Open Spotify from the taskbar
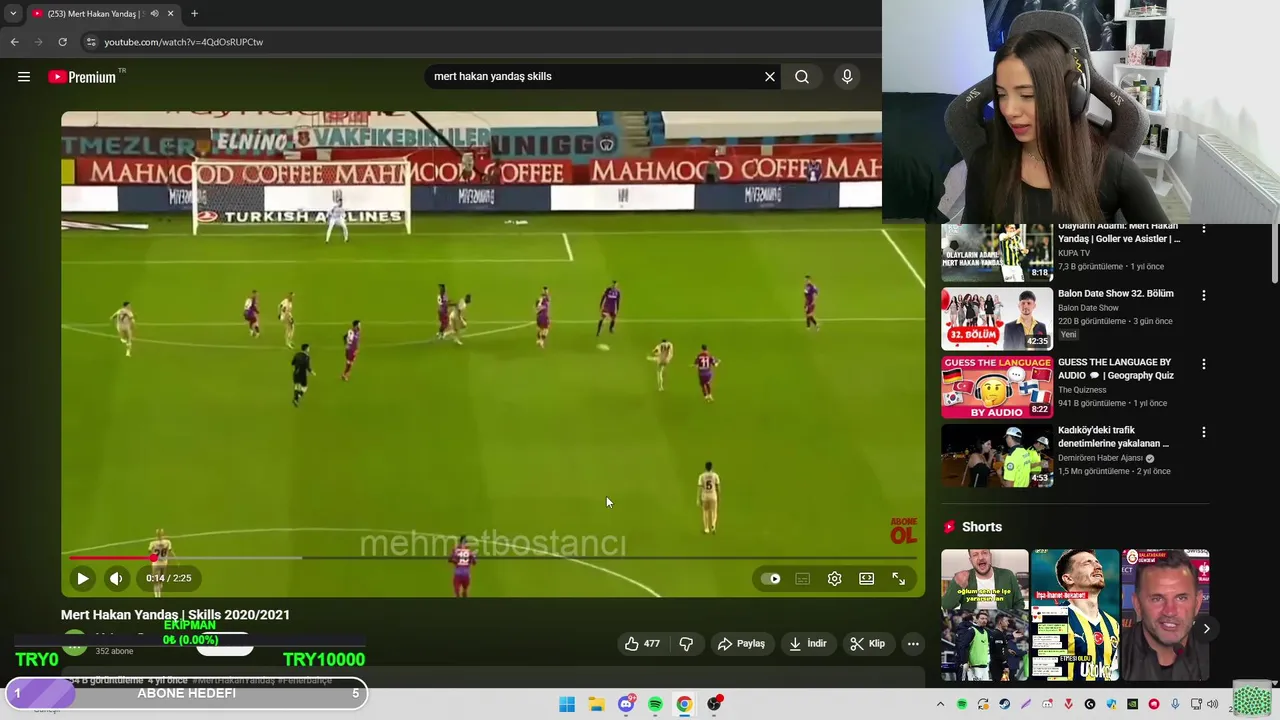Viewport: 1280px width, 720px height. (655, 704)
